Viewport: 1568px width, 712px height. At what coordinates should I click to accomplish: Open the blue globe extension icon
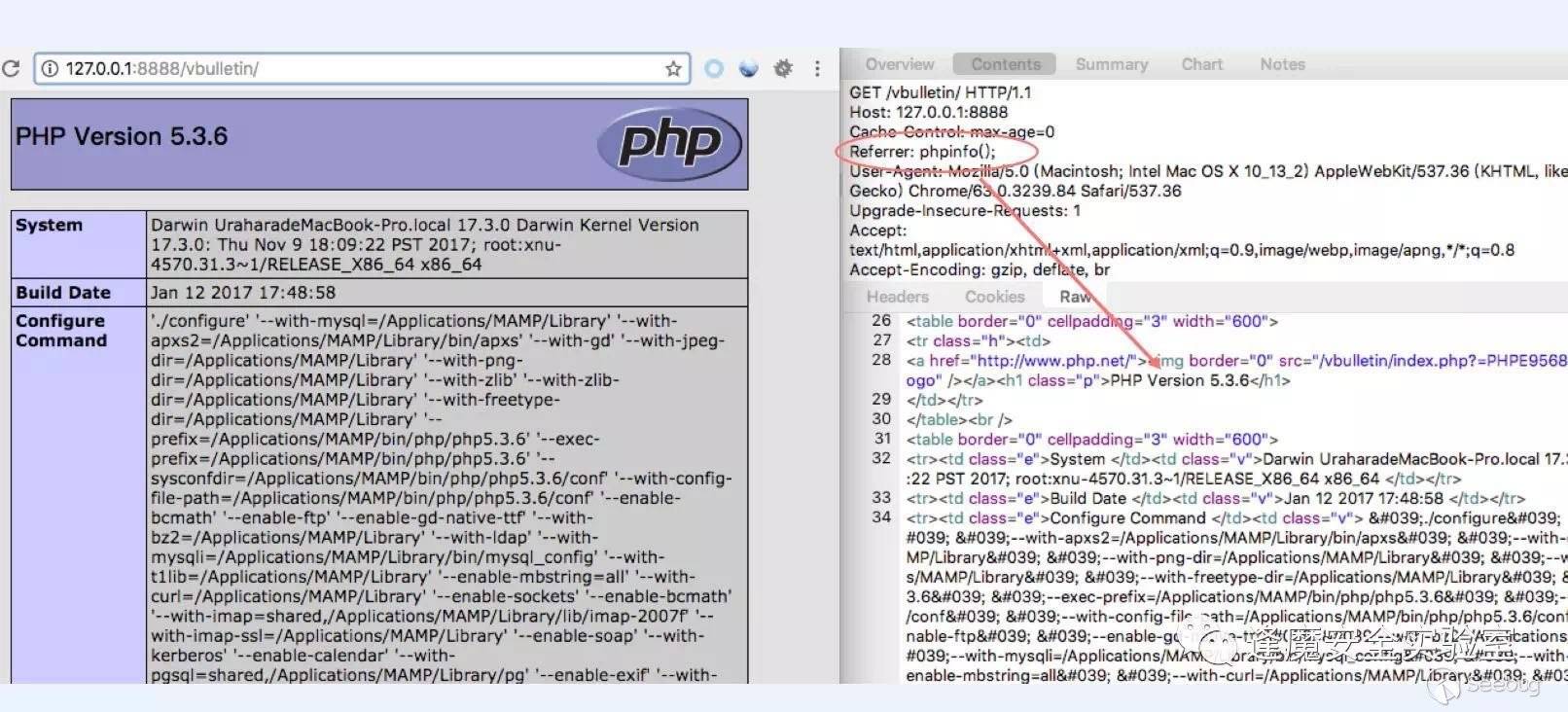coord(748,68)
